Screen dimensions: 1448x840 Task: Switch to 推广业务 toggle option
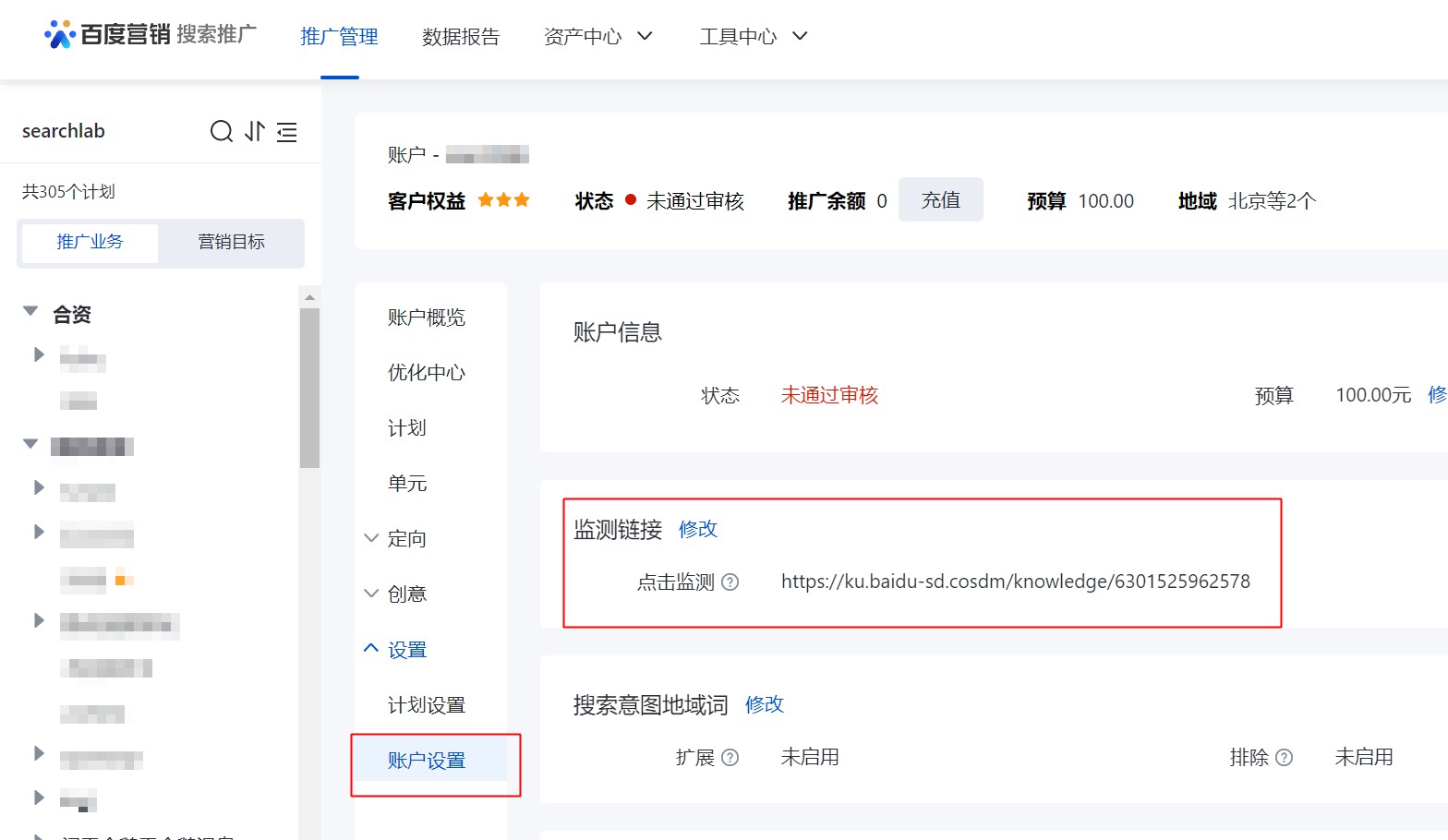click(90, 242)
